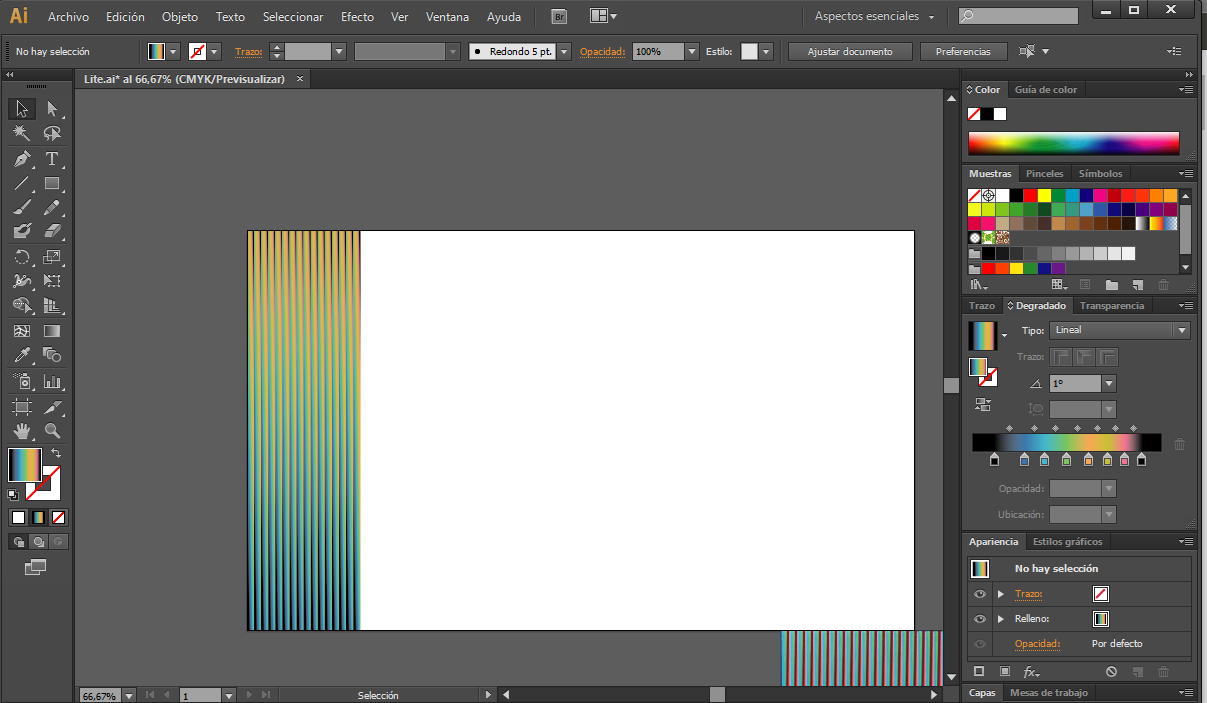
Task: Switch to the Transparencia tab
Action: tap(1112, 306)
